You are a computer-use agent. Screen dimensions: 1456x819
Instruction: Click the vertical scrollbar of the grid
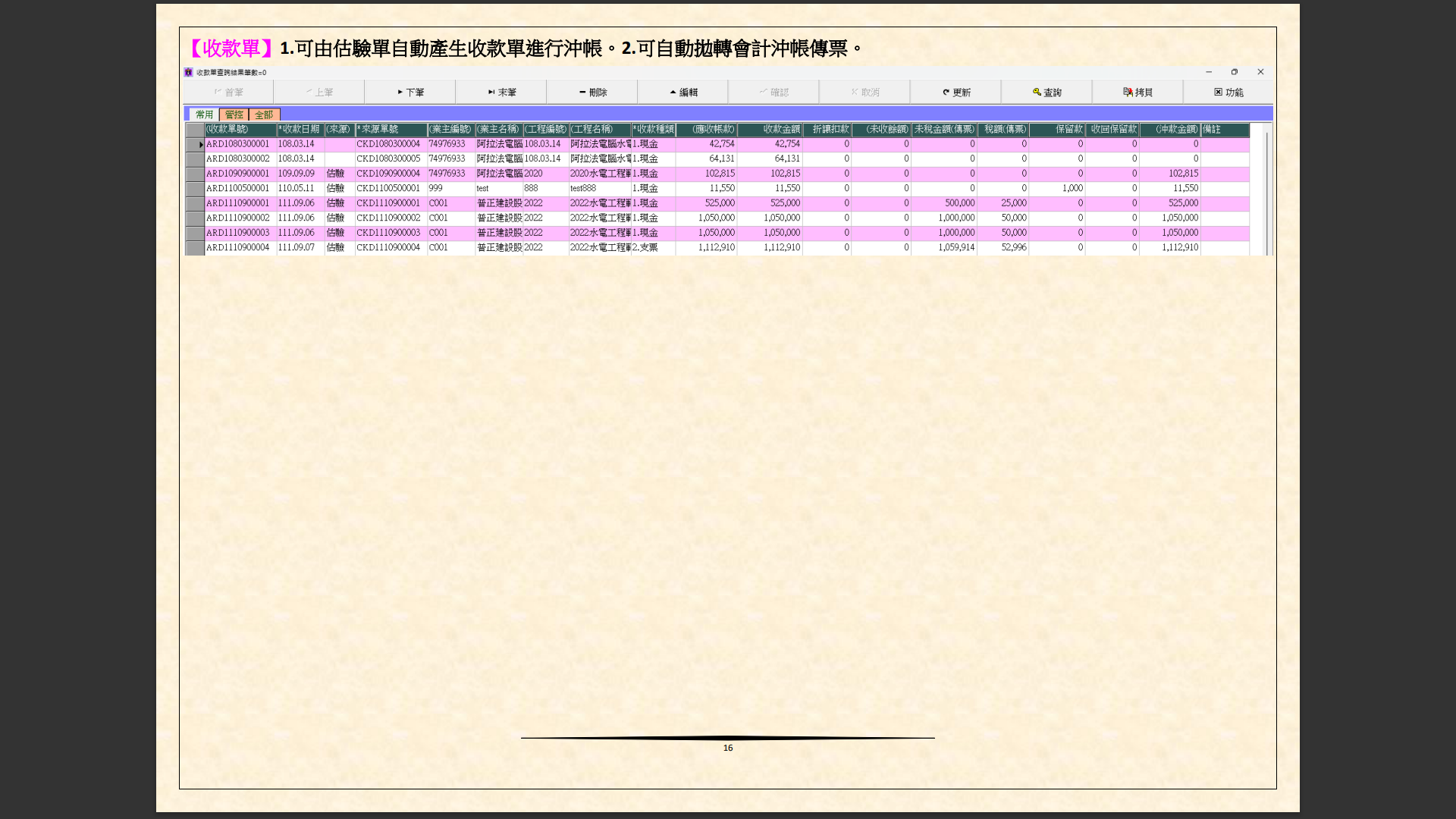[x=1266, y=190]
